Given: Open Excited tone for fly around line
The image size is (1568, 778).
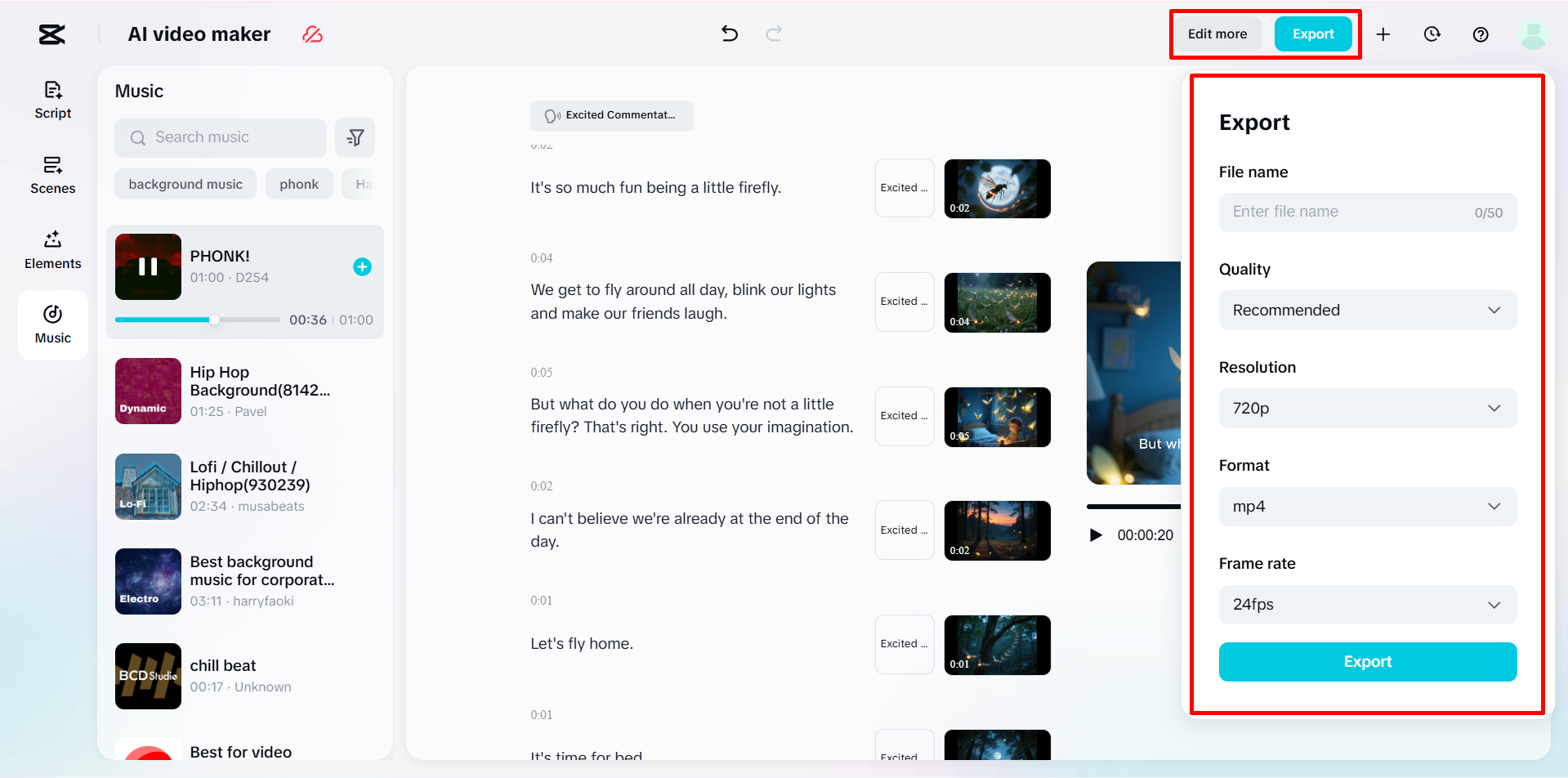Looking at the screenshot, I should [x=905, y=302].
